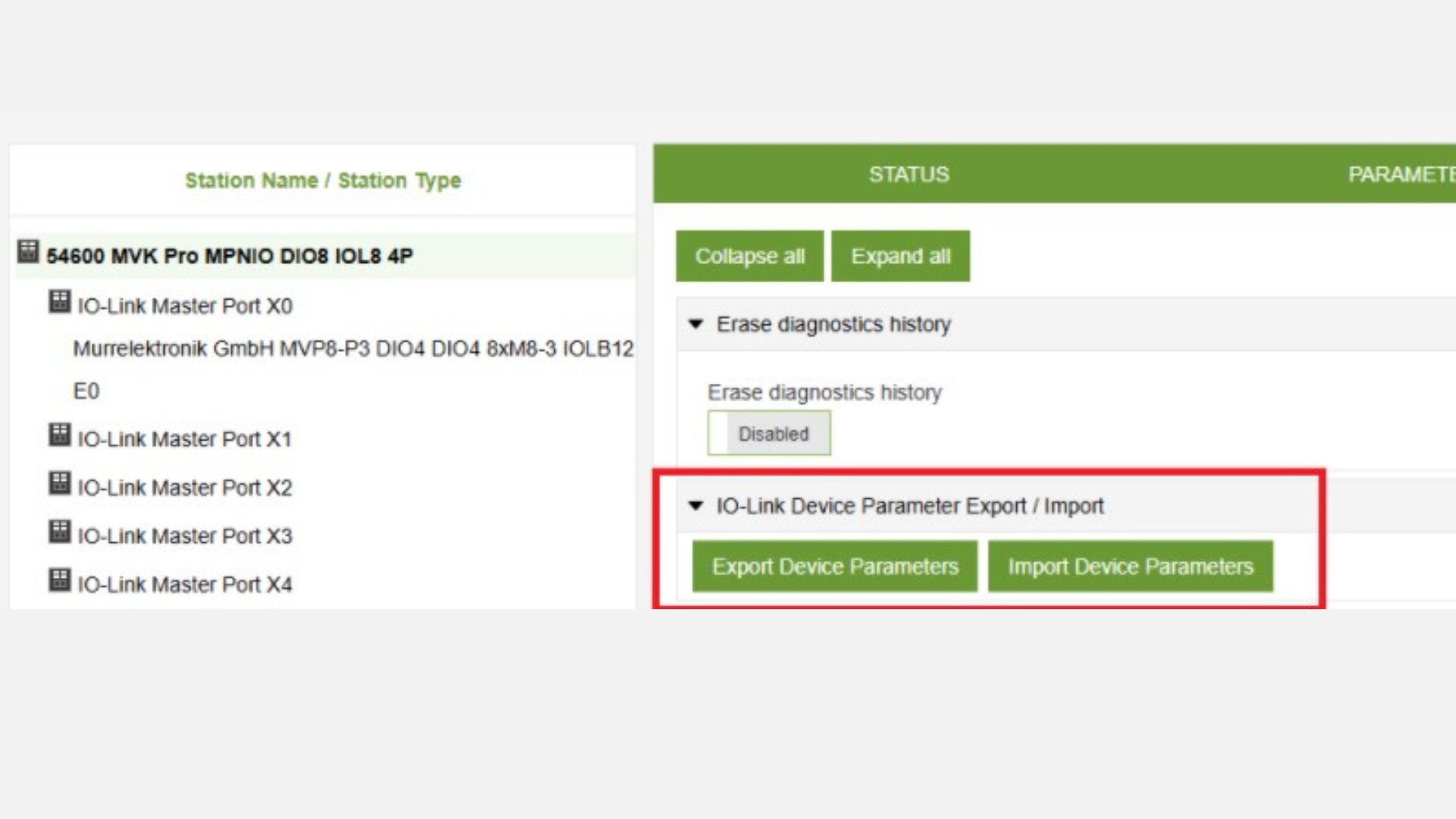The height and width of the screenshot is (819, 1456).
Task: Switch to the STATUS tab
Action: [908, 174]
